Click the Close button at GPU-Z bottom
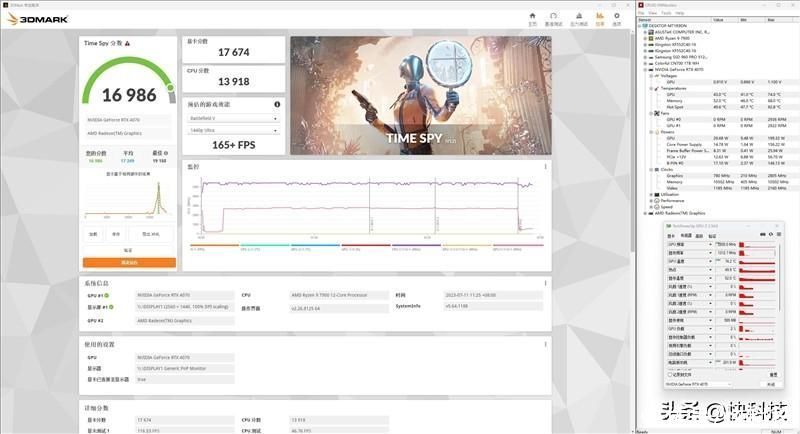The width and height of the screenshot is (800, 434). (771, 384)
